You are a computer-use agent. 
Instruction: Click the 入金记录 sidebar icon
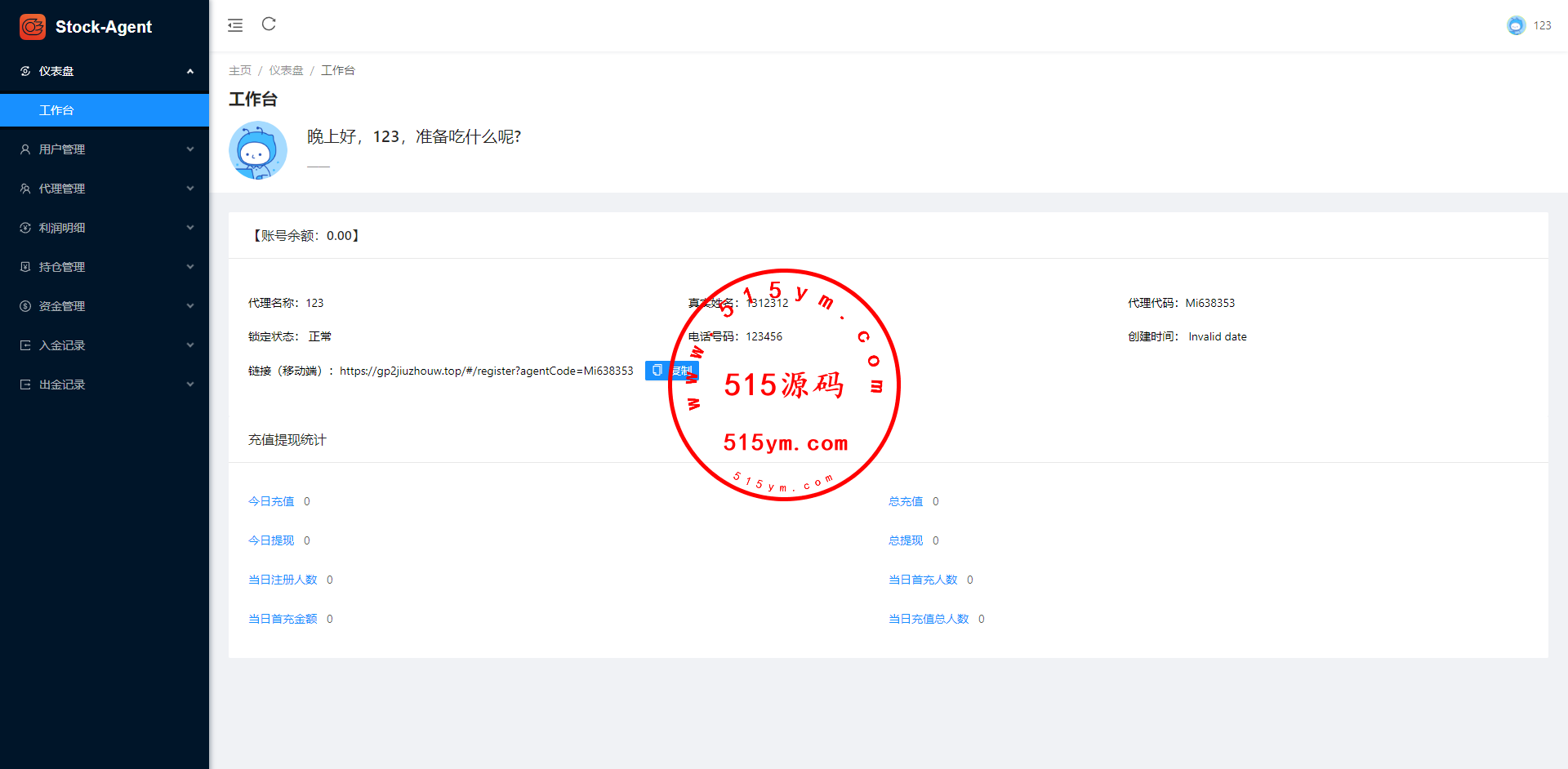tap(25, 345)
